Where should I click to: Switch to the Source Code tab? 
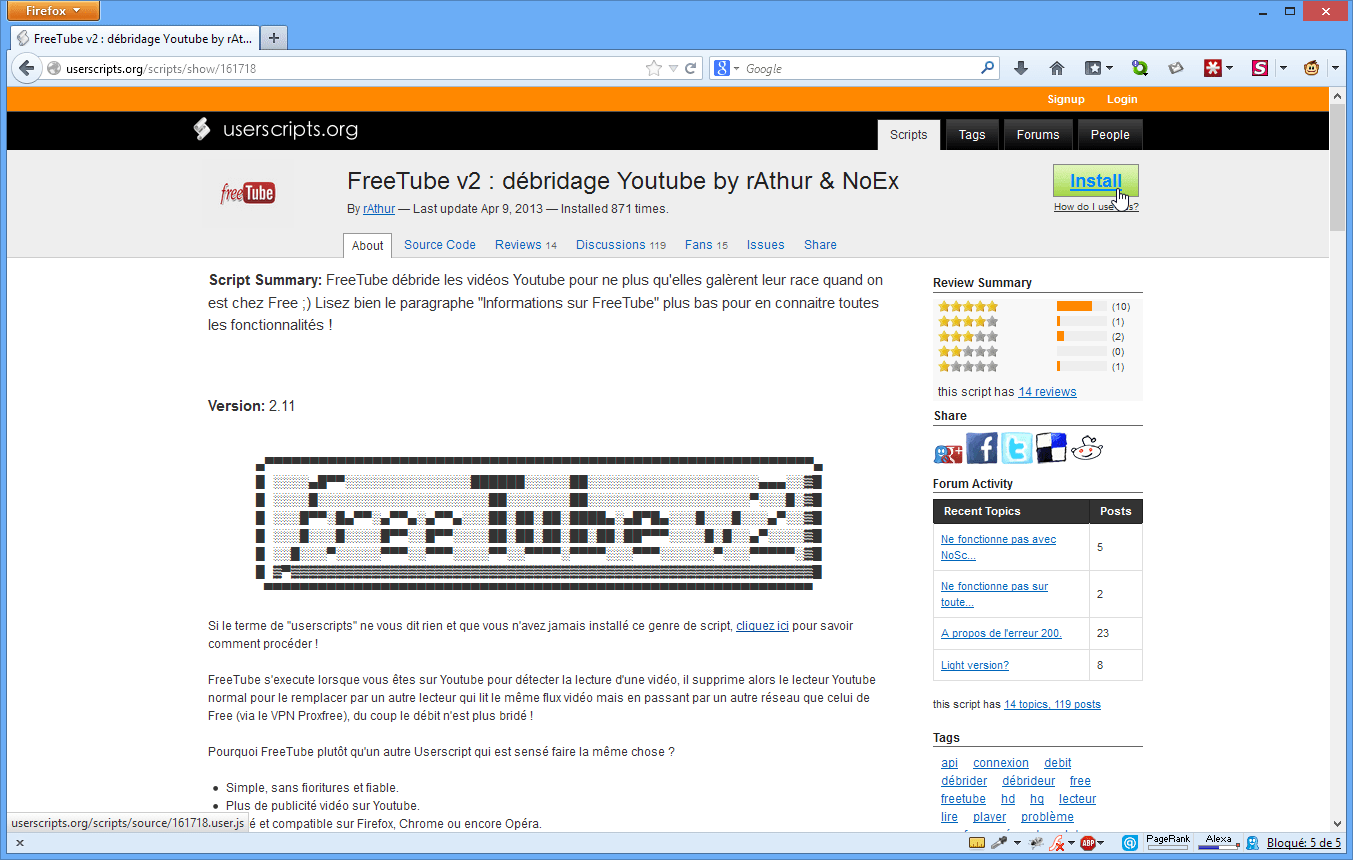point(440,245)
